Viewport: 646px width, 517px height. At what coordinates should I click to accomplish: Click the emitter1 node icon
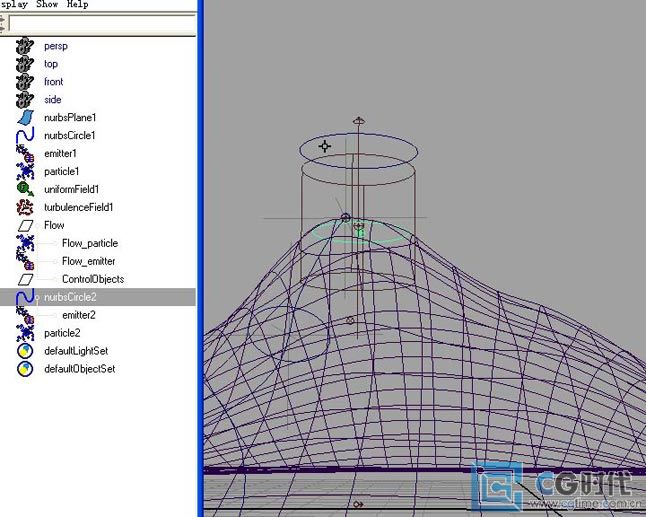(x=25, y=154)
